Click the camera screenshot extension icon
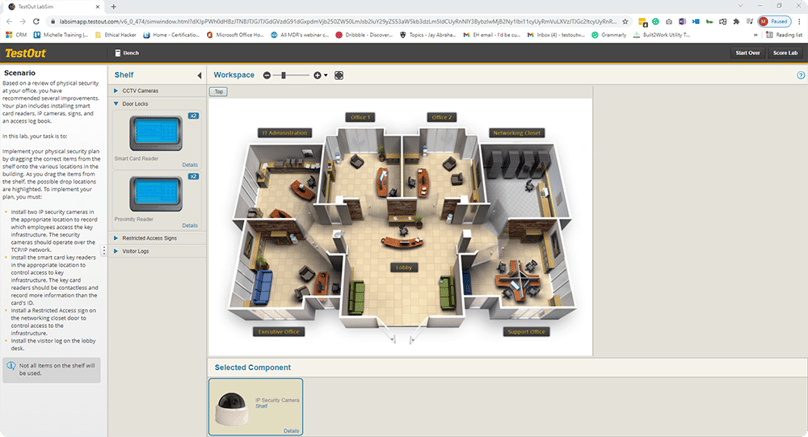 pos(669,22)
